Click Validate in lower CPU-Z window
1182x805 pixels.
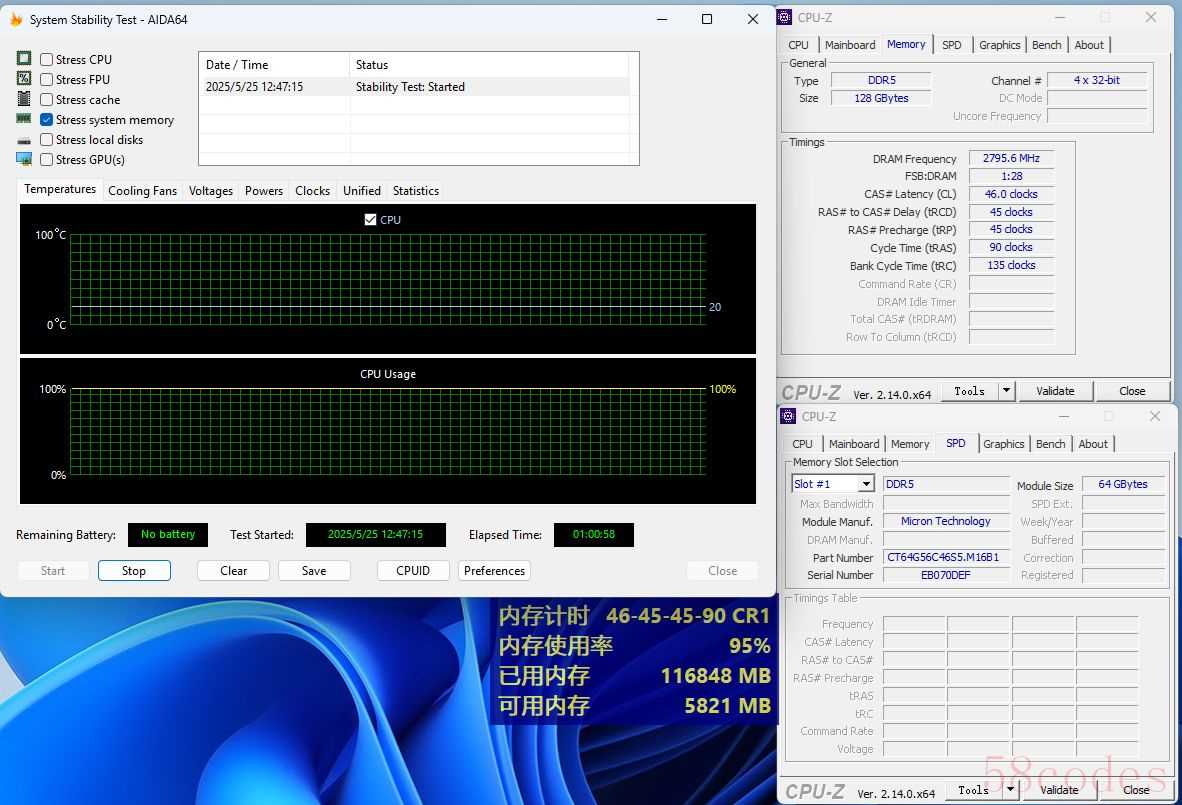pos(1058,789)
